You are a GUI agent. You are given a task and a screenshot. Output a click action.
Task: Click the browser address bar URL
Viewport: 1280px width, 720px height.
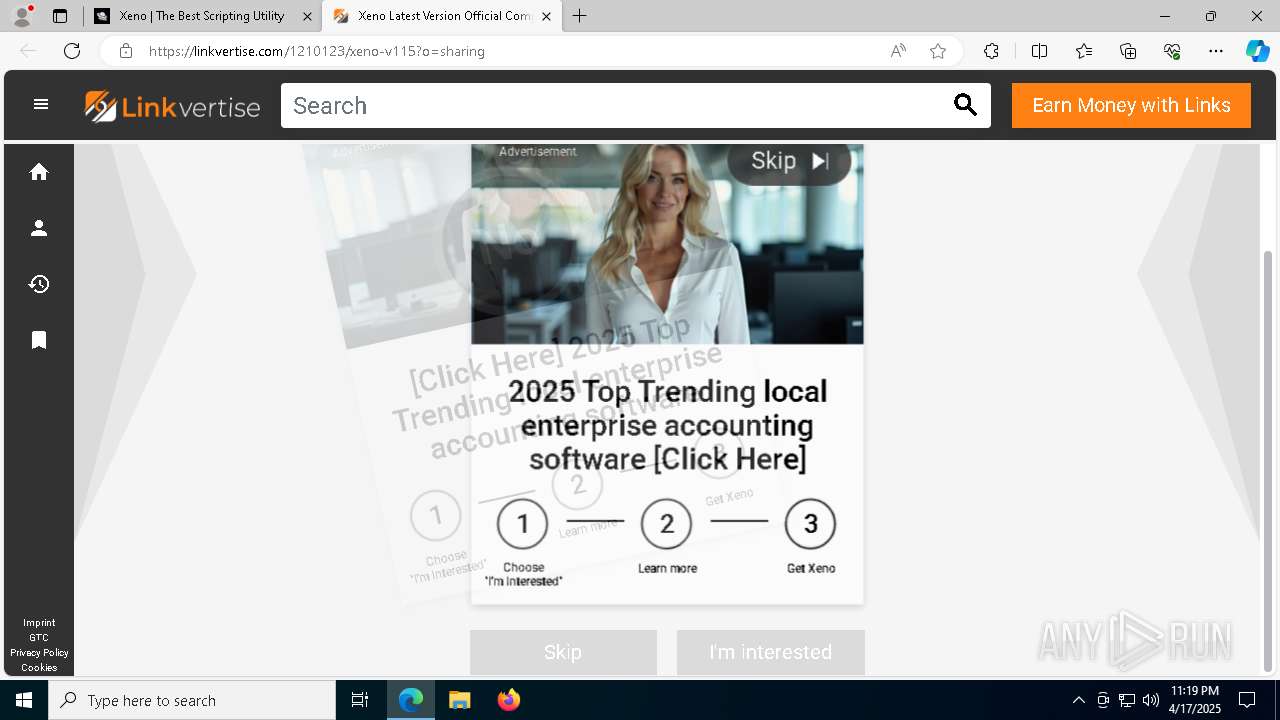[x=317, y=51]
